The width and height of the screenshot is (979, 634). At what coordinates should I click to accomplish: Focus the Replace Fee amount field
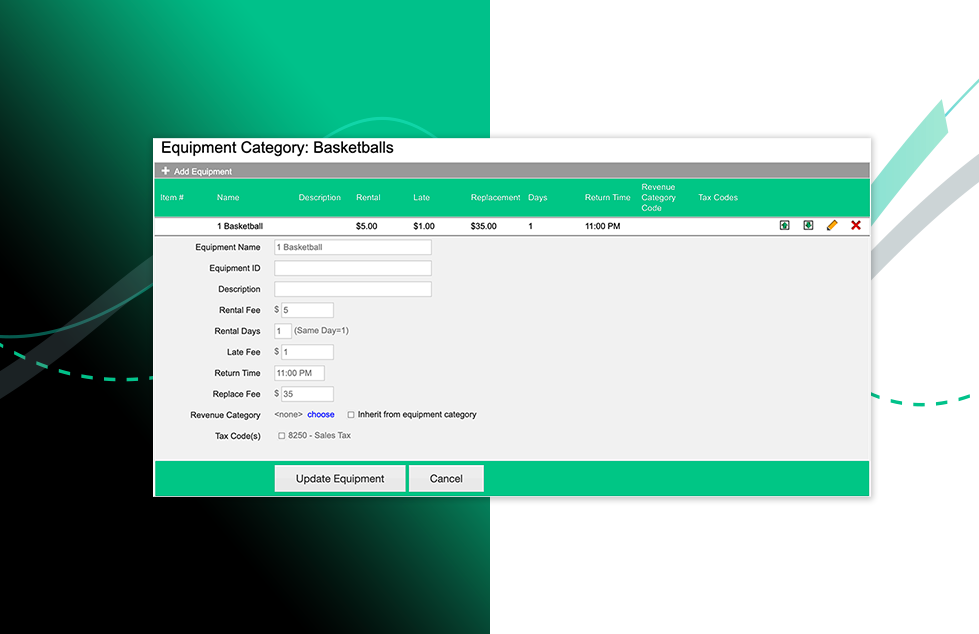(x=307, y=394)
